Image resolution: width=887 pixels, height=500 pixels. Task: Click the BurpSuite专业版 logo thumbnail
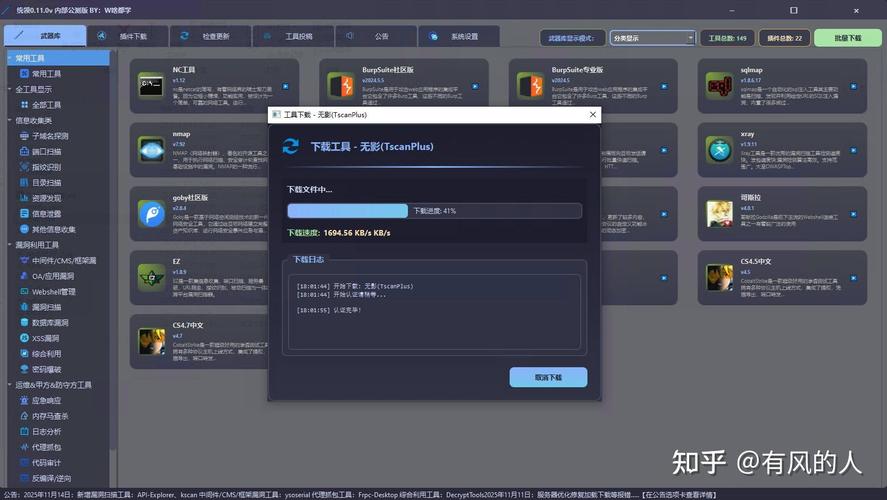coord(530,86)
